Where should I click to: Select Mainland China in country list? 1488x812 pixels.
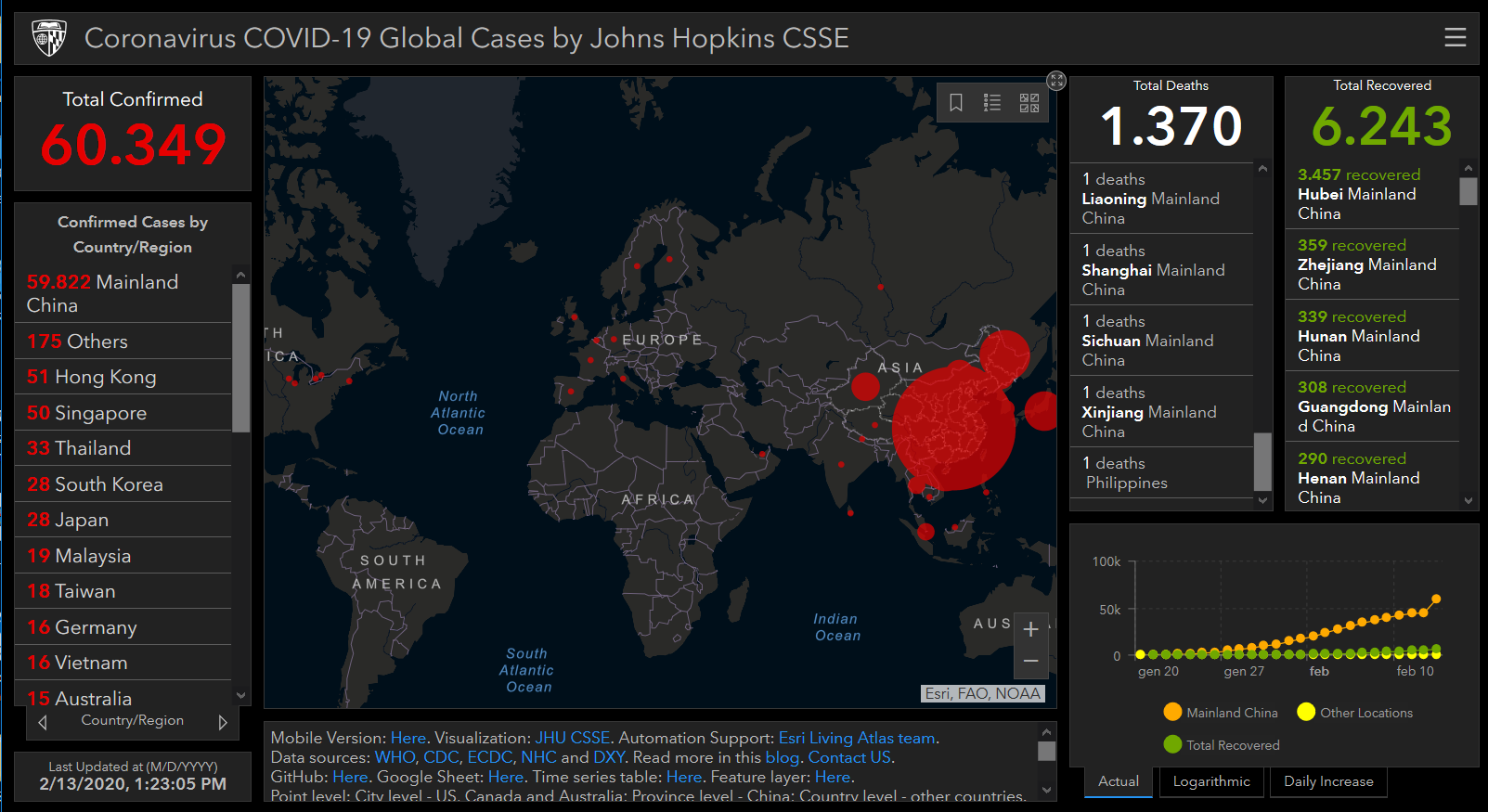tap(123, 293)
